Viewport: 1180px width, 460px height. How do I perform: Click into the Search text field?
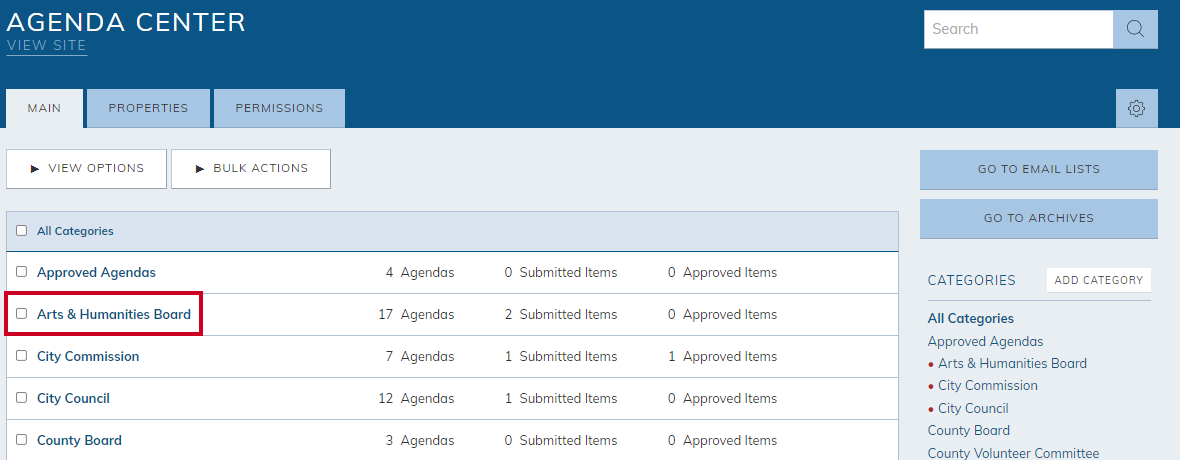point(1018,29)
